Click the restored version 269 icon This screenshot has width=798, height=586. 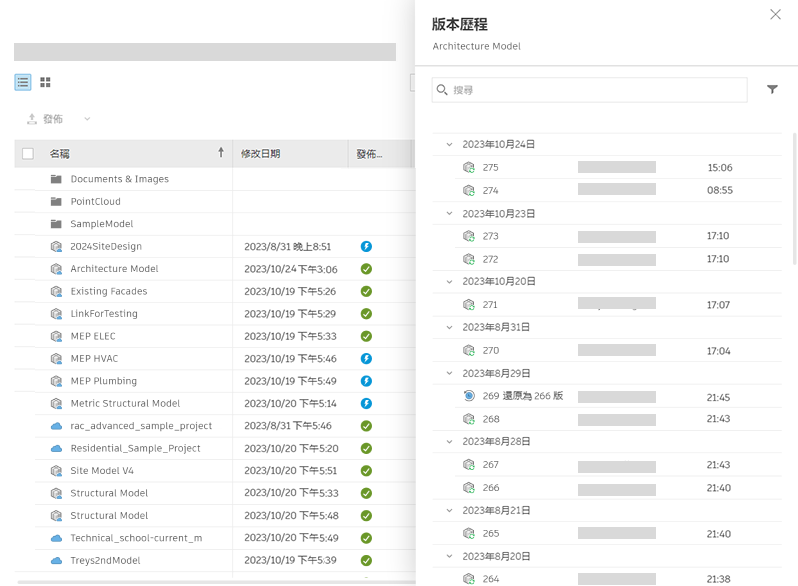coord(468,396)
